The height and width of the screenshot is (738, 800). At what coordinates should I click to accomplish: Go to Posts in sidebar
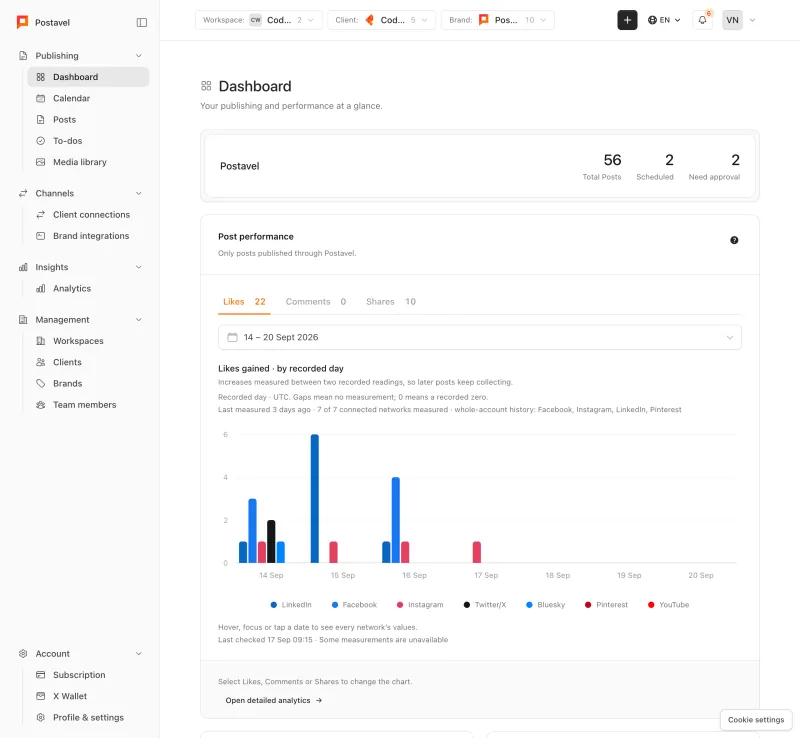point(88,119)
